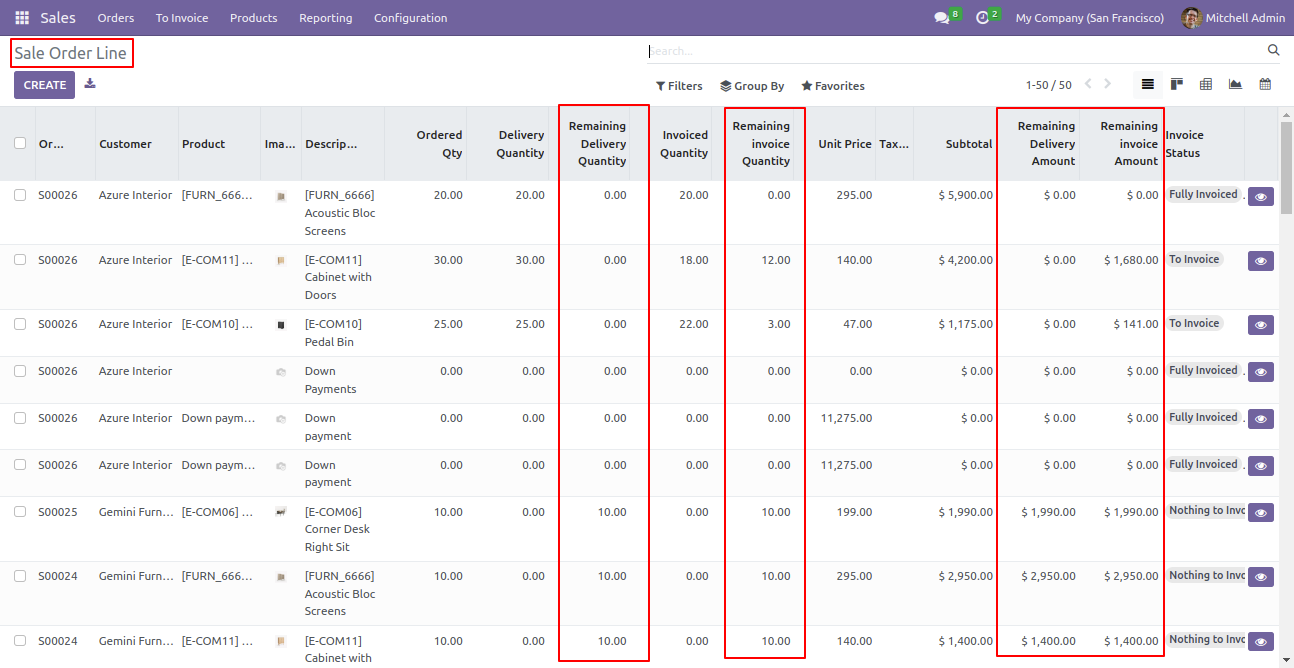Check the Acoustic Bloc Screens S00026 row

[20, 195]
